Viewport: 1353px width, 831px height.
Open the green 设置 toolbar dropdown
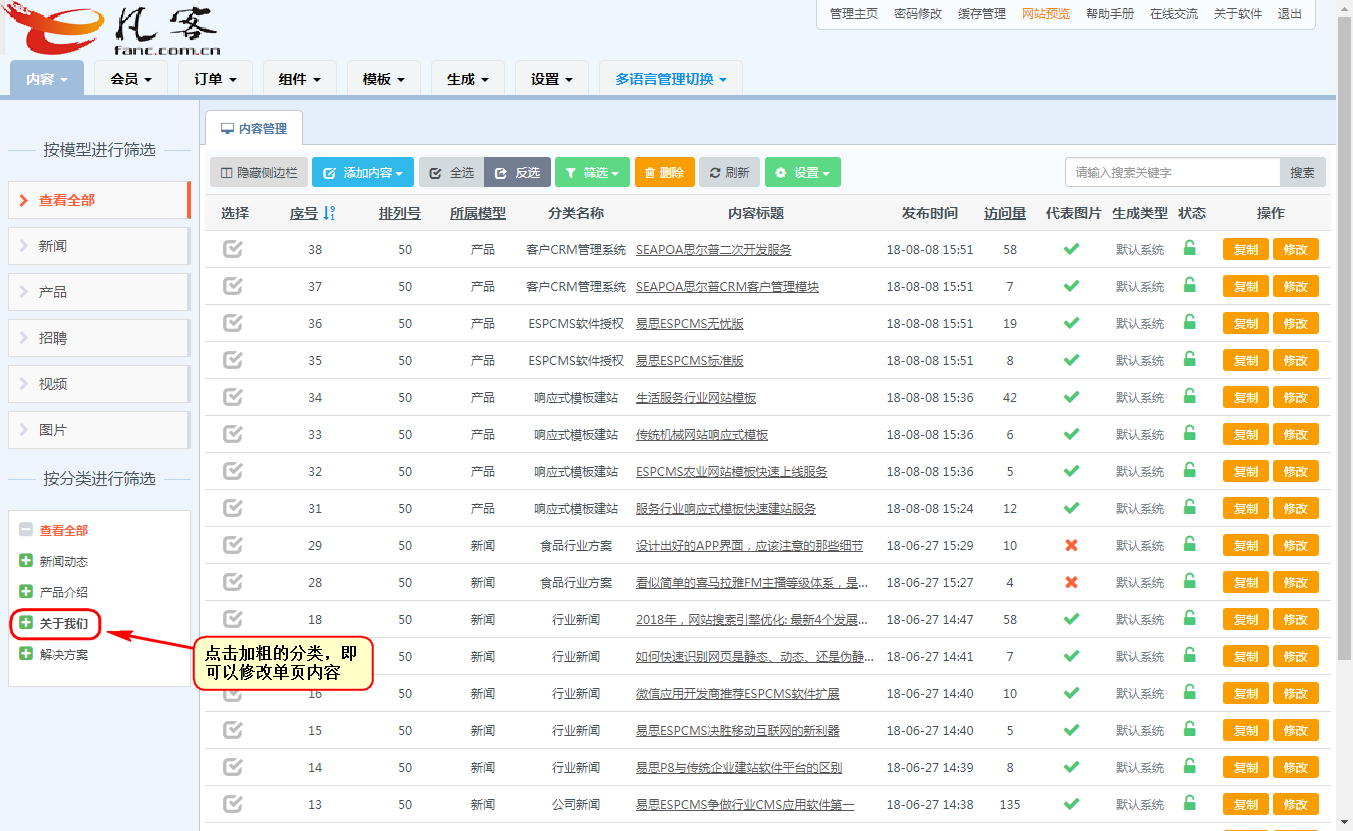click(803, 172)
